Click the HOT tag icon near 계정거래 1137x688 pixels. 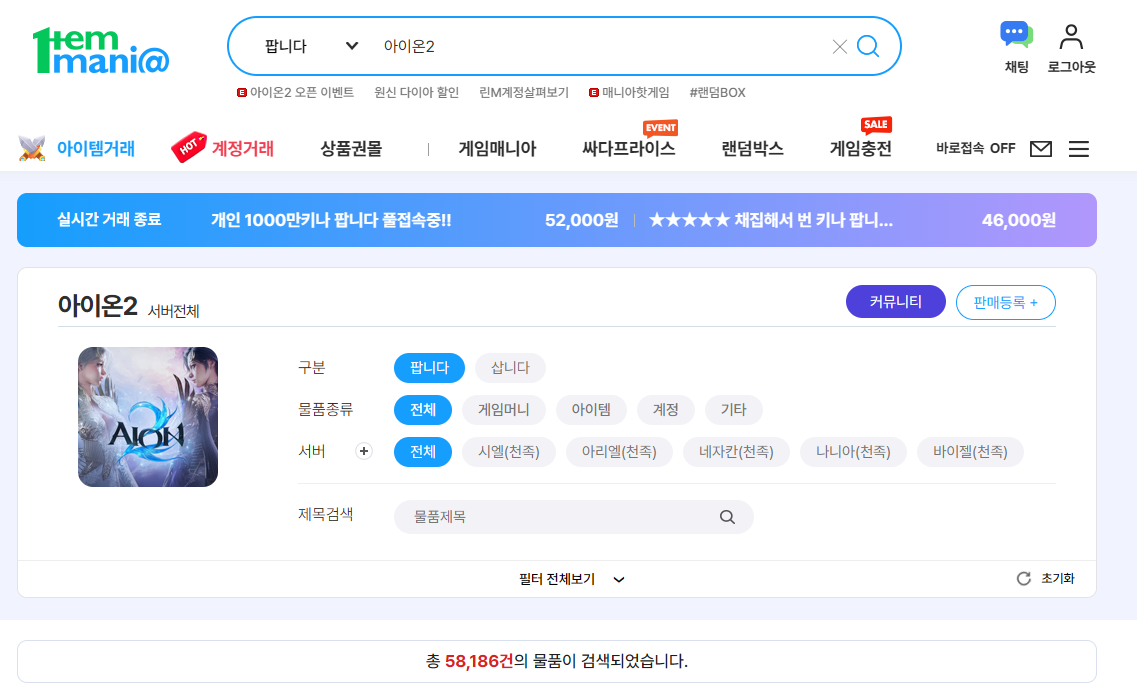coord(189,147)
